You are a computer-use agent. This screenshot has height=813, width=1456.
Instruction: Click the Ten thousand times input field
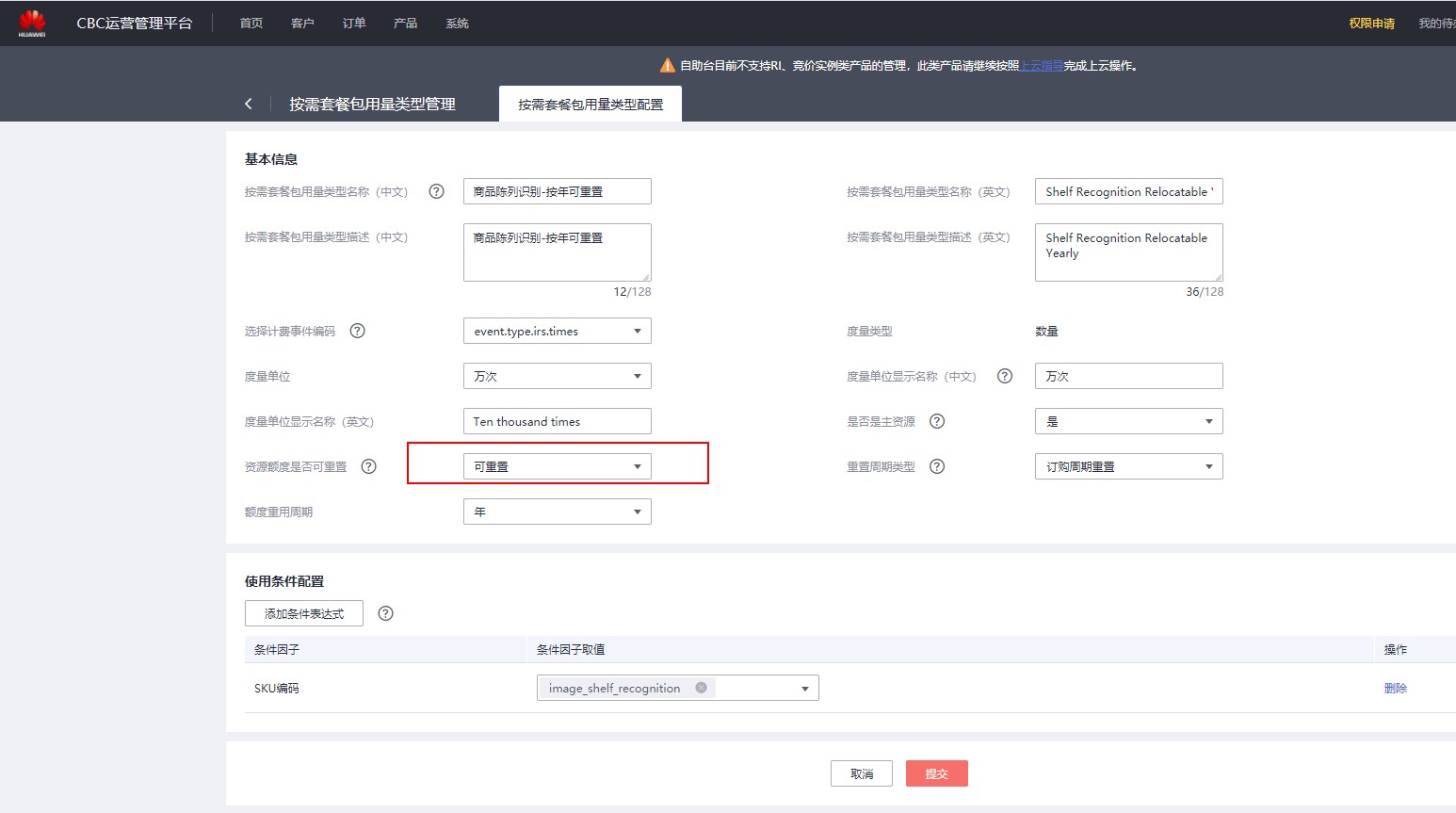click(x=558, y=421)
